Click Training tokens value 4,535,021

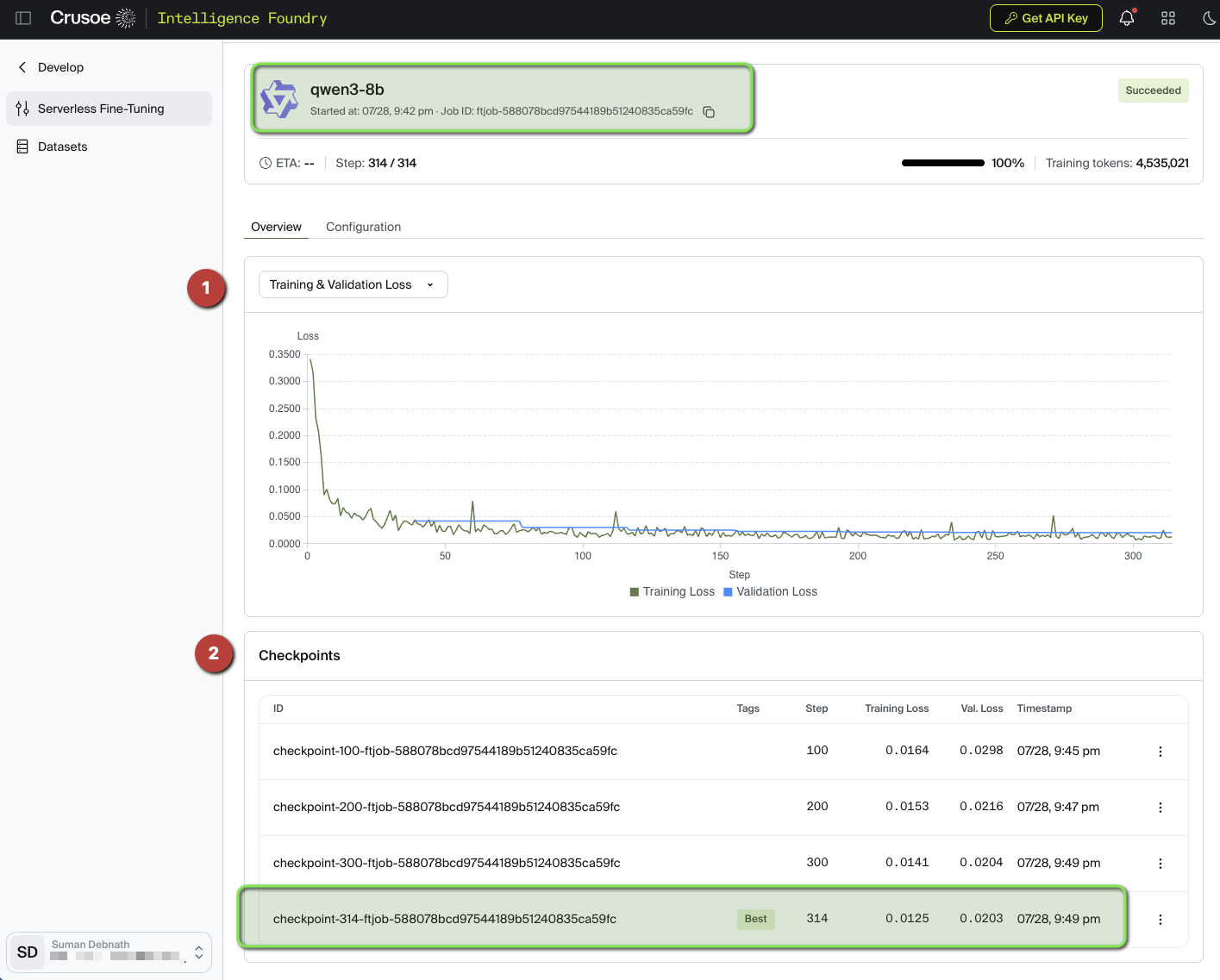(x=1162, y=163)
